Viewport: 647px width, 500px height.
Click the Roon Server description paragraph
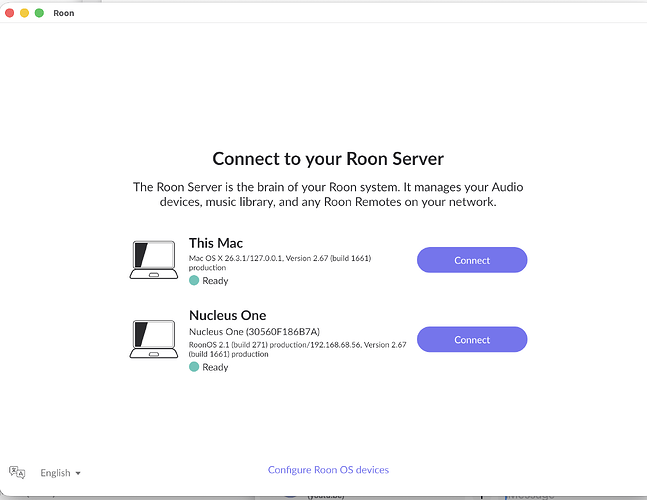pyautogui.click(x=328, y=194)
